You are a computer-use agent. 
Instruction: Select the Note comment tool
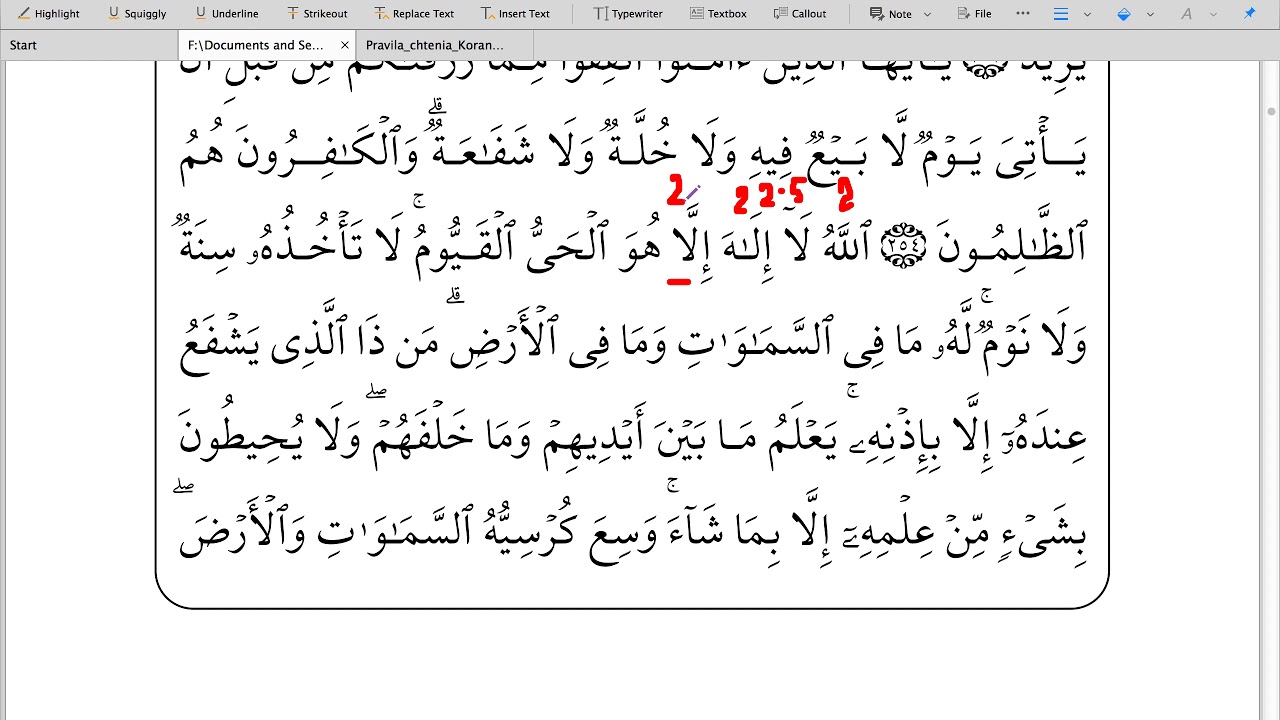coord(891,14)
